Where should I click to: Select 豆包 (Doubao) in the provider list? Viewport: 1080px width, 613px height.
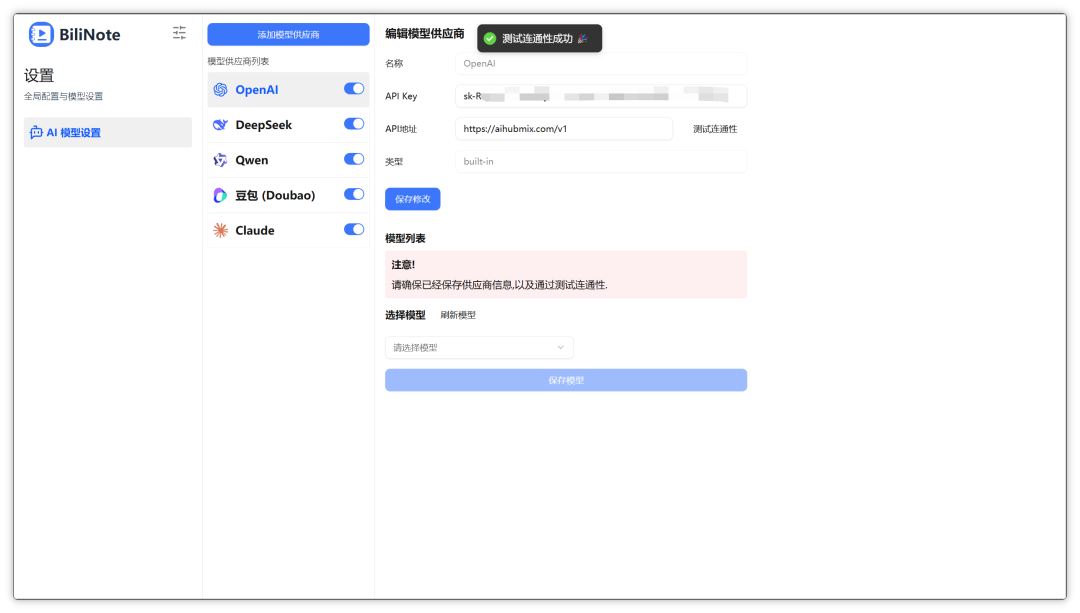click(x=288, y=195)
